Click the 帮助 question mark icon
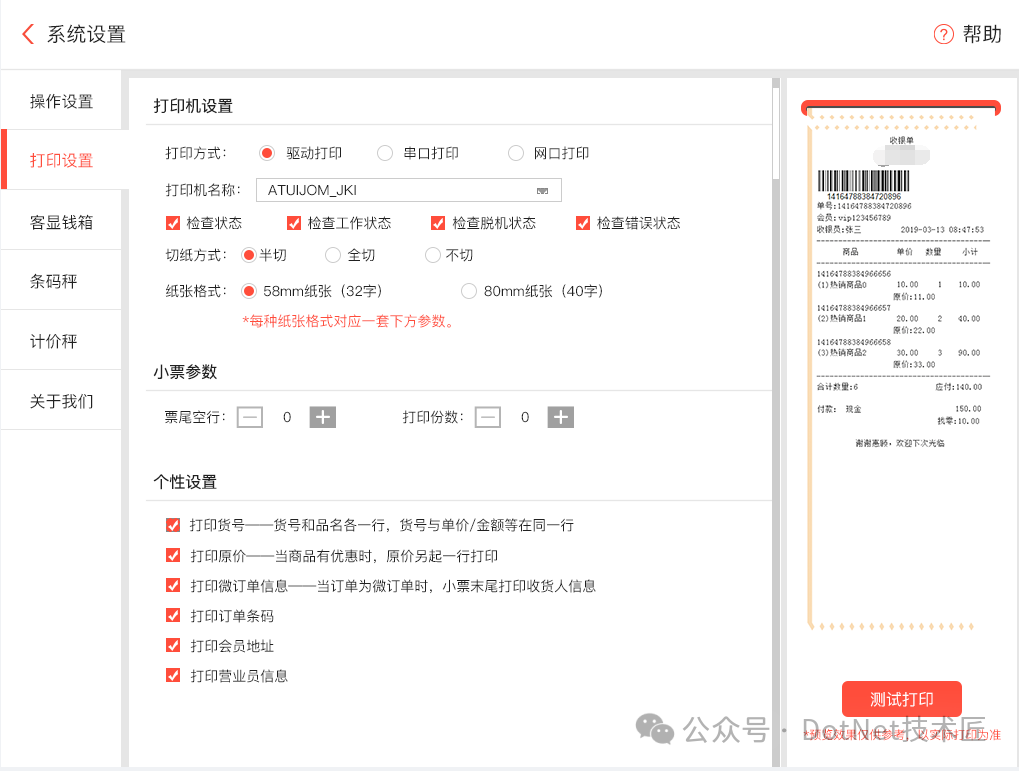This screenshot has width=1019, height=771. coord(943,34)
